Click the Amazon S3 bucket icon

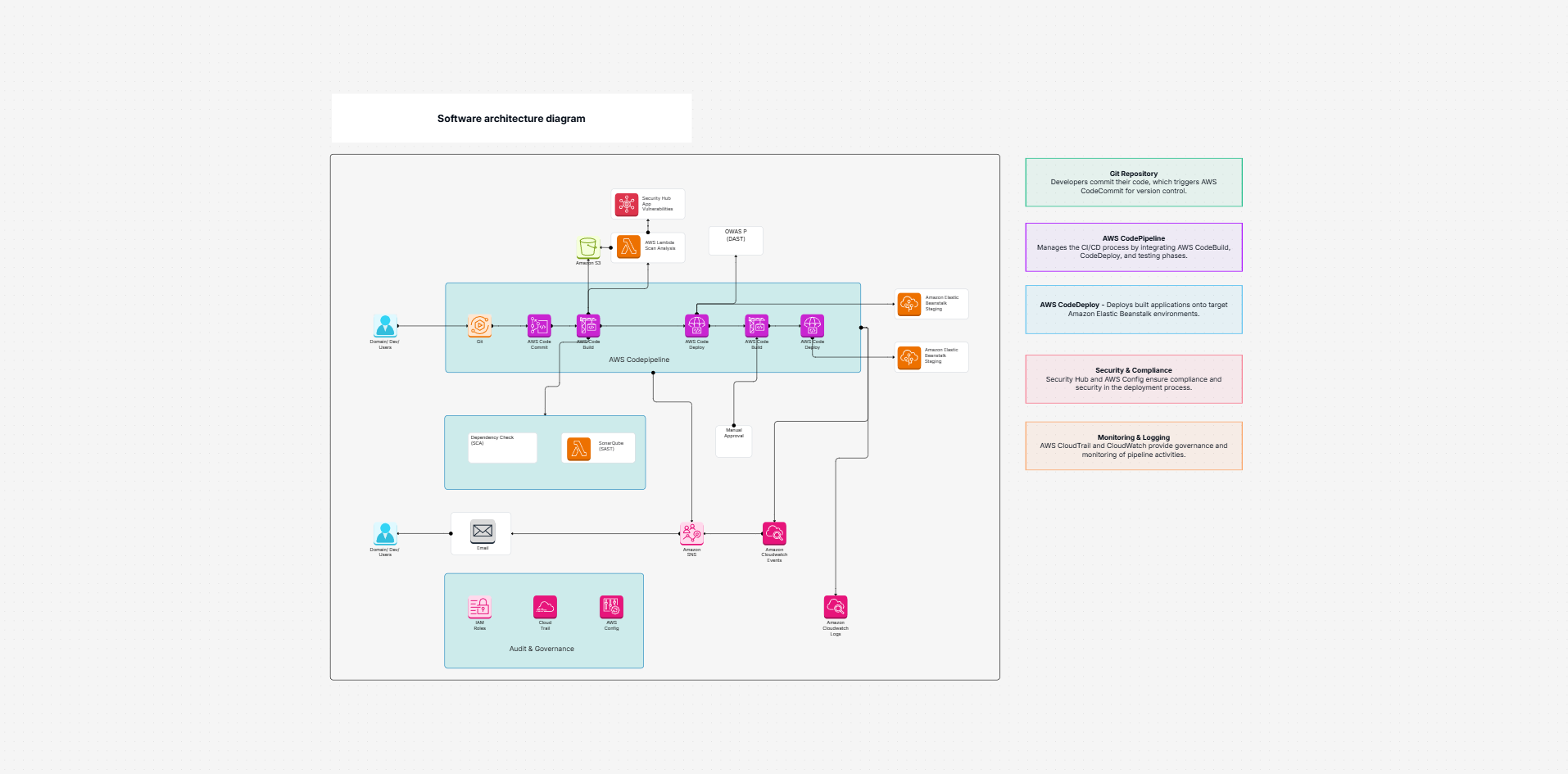point(587,247)
